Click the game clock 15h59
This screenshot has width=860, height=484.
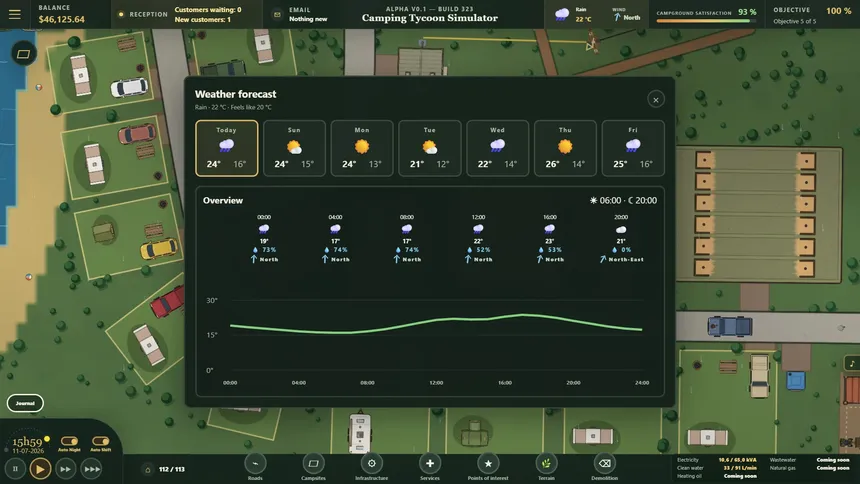(x=27, y=442)
